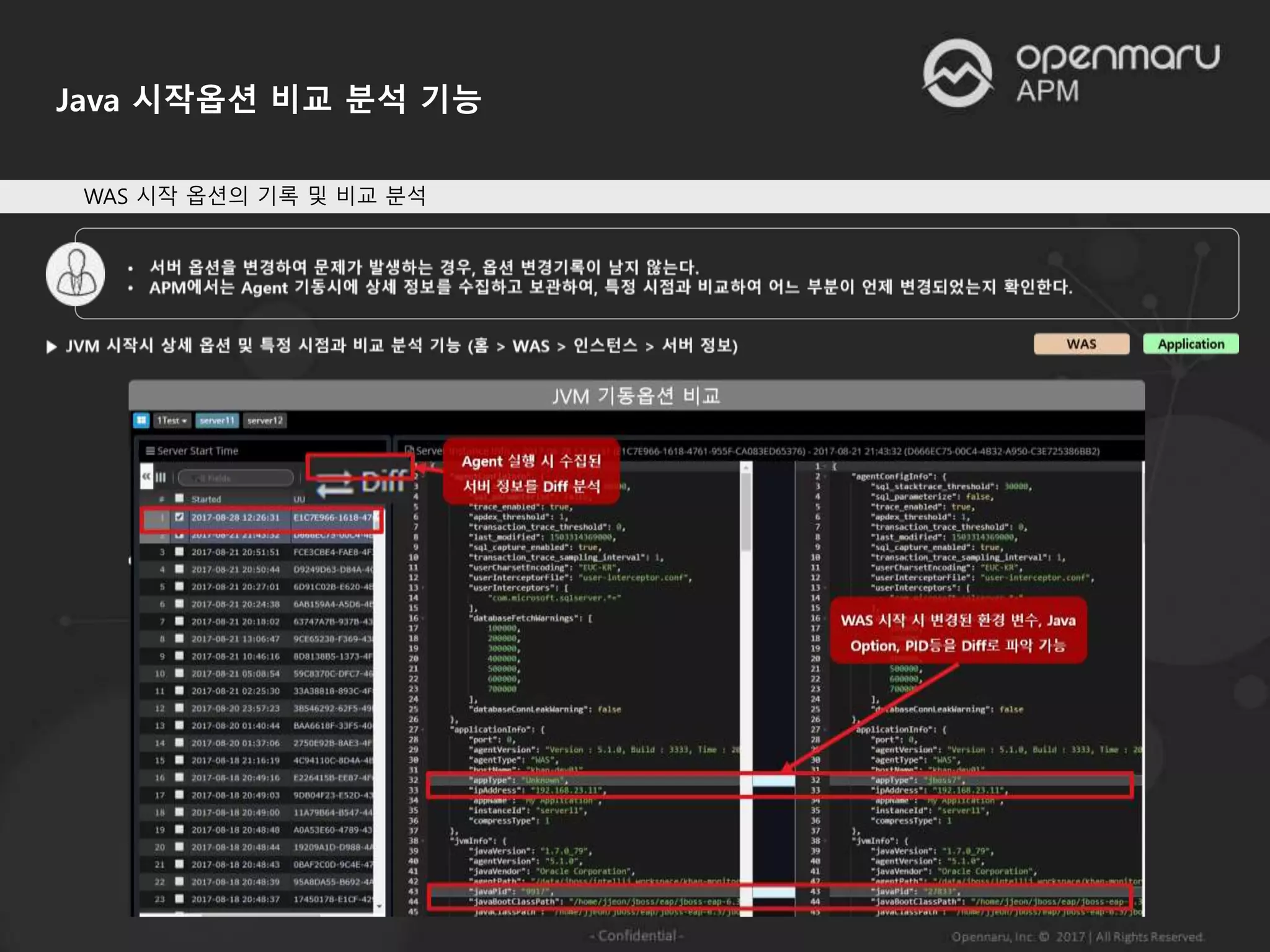Click the hamburger icon beside Server Start Time

coord(150,451)
